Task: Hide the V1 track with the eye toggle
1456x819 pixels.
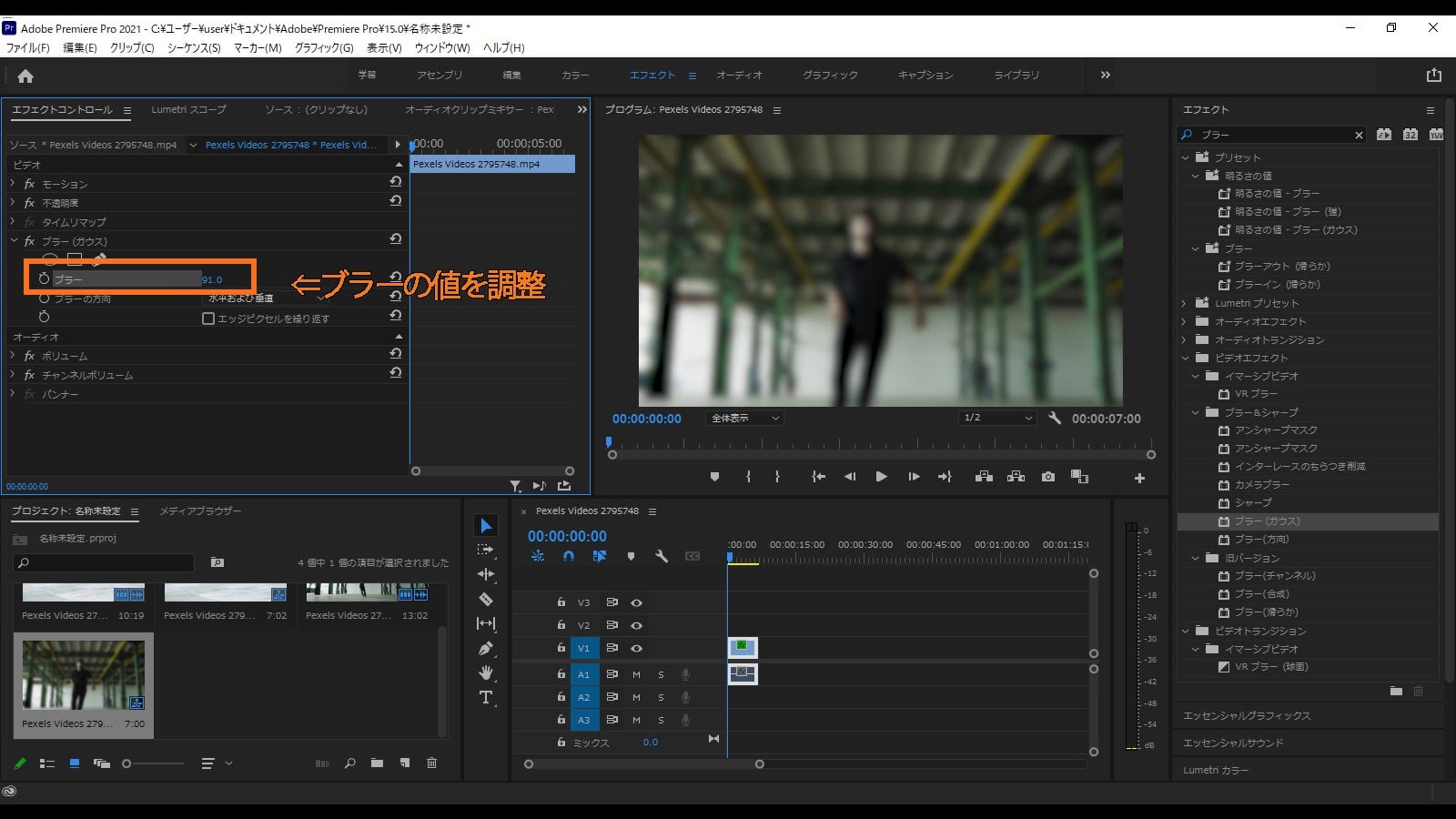Action: coord(637,648)
